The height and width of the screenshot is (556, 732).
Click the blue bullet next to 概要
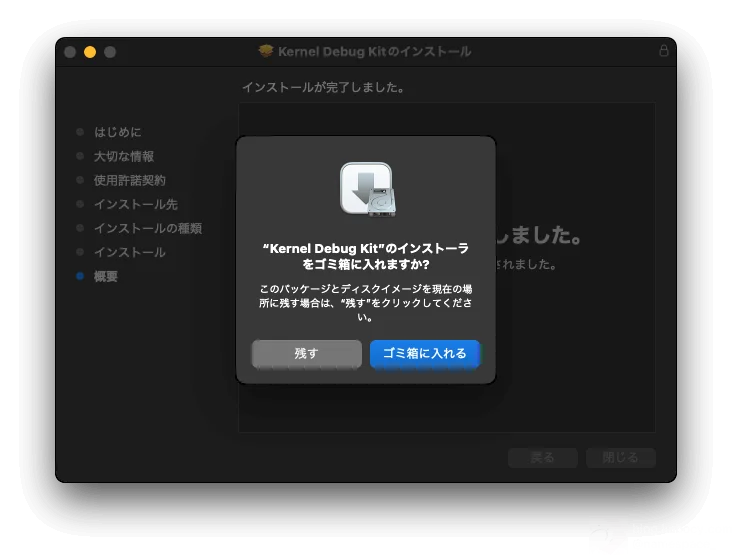[80, 276]
